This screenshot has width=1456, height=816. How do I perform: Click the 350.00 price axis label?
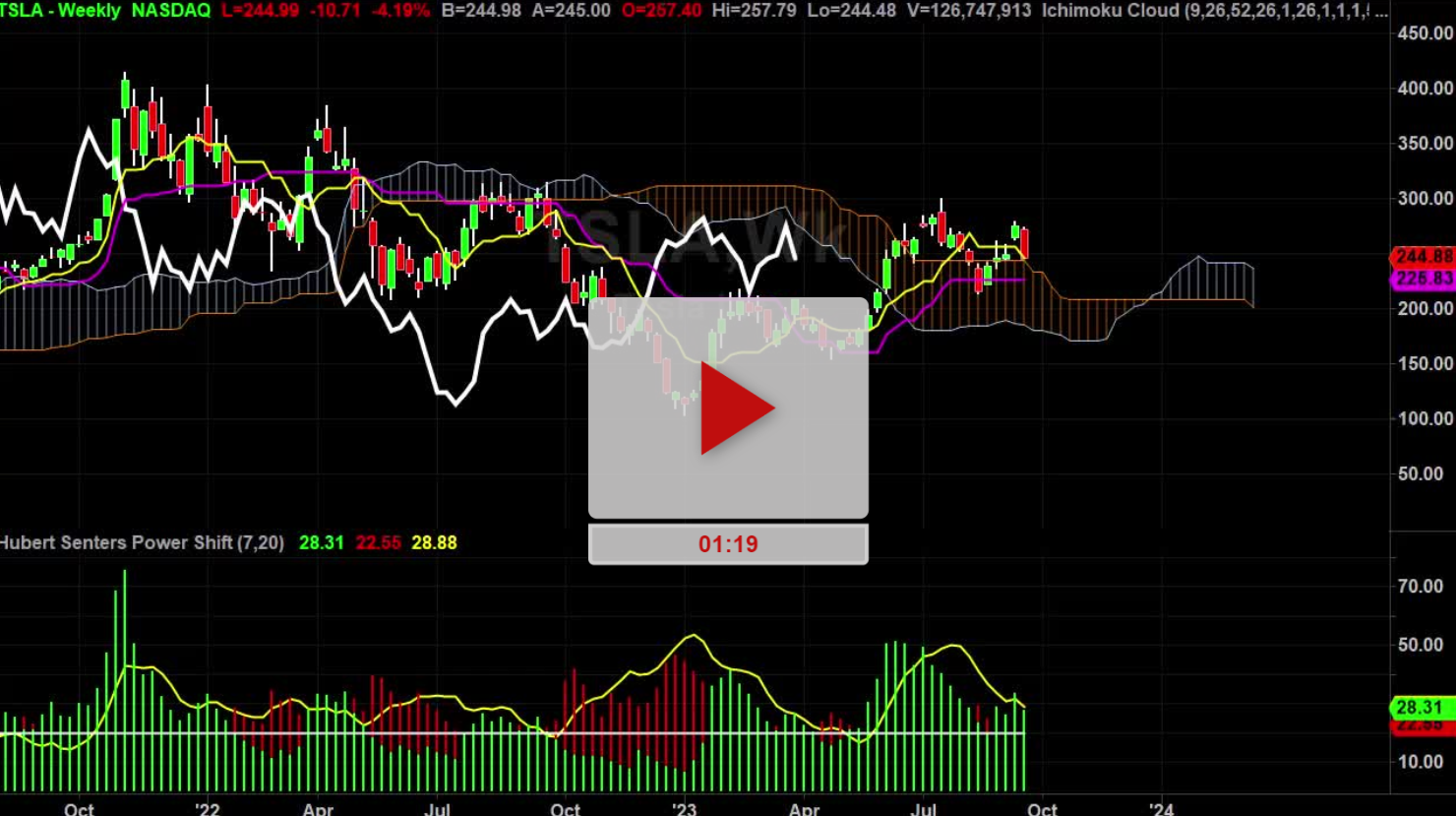point(1426,143)
